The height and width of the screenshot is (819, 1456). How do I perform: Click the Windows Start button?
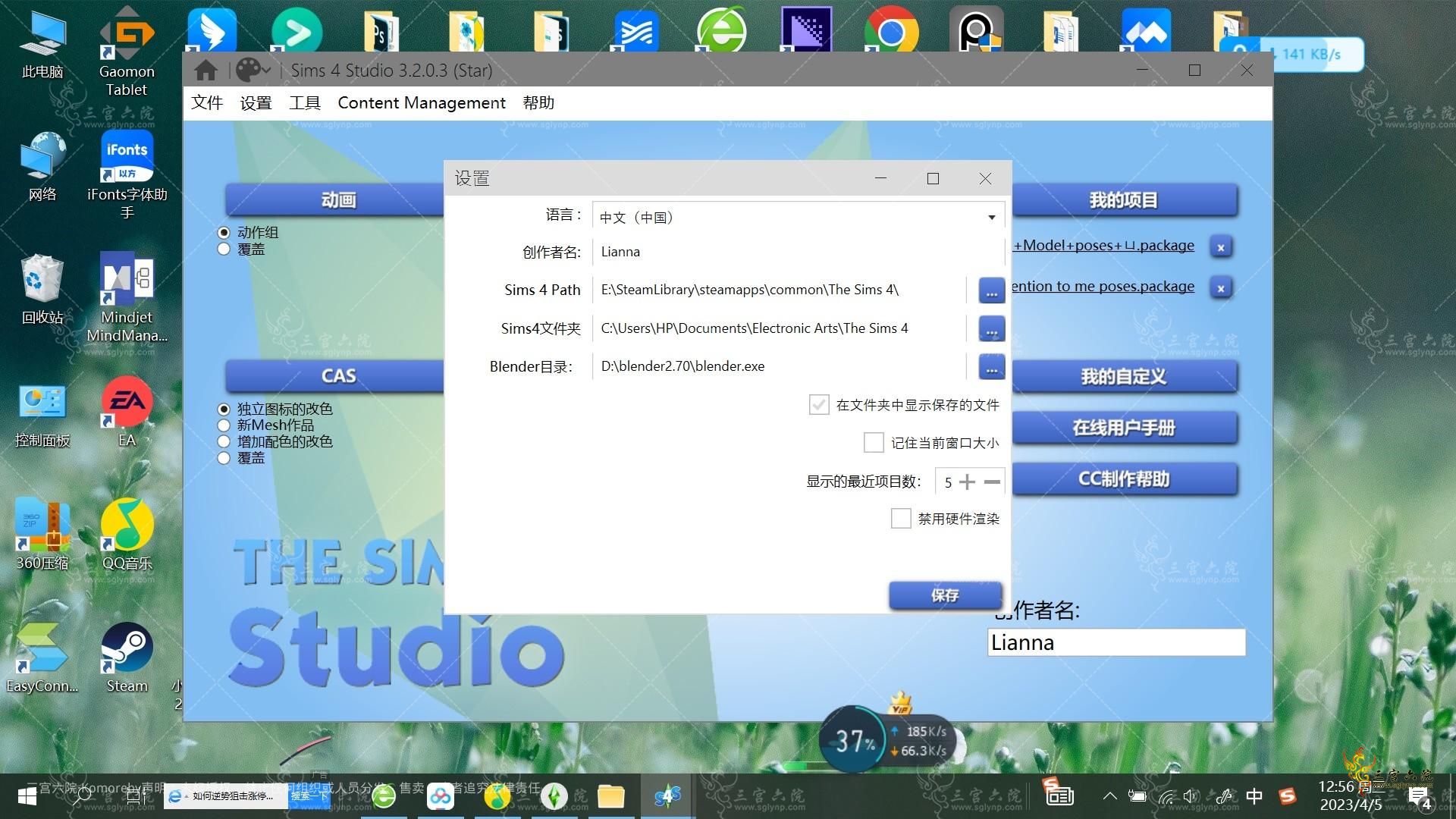click(27, 796)
